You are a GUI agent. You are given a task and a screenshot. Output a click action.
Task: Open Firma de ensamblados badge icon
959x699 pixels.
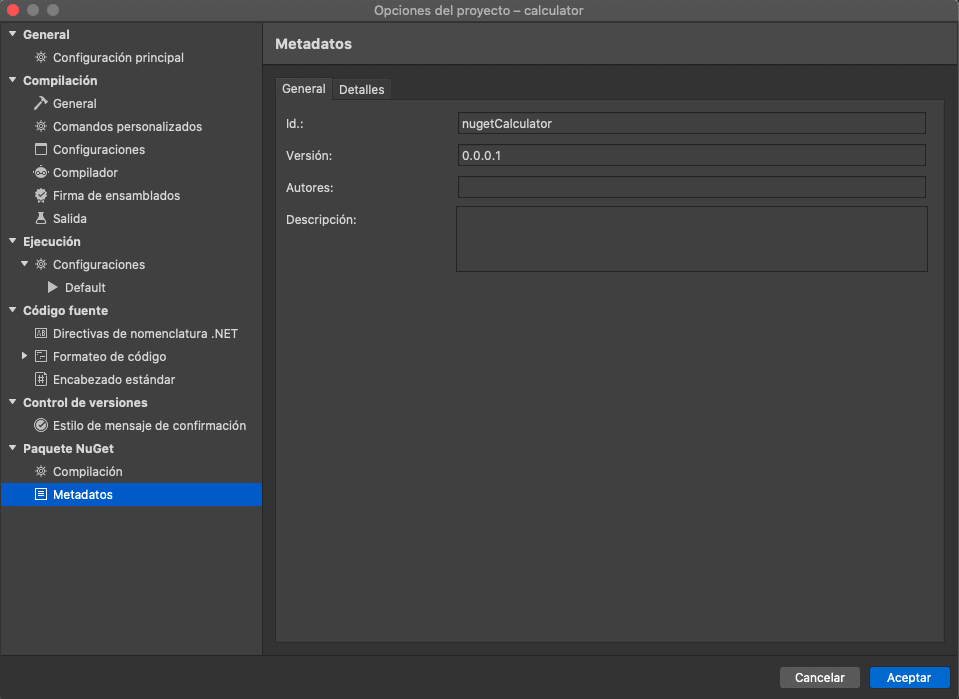point(41,196)
